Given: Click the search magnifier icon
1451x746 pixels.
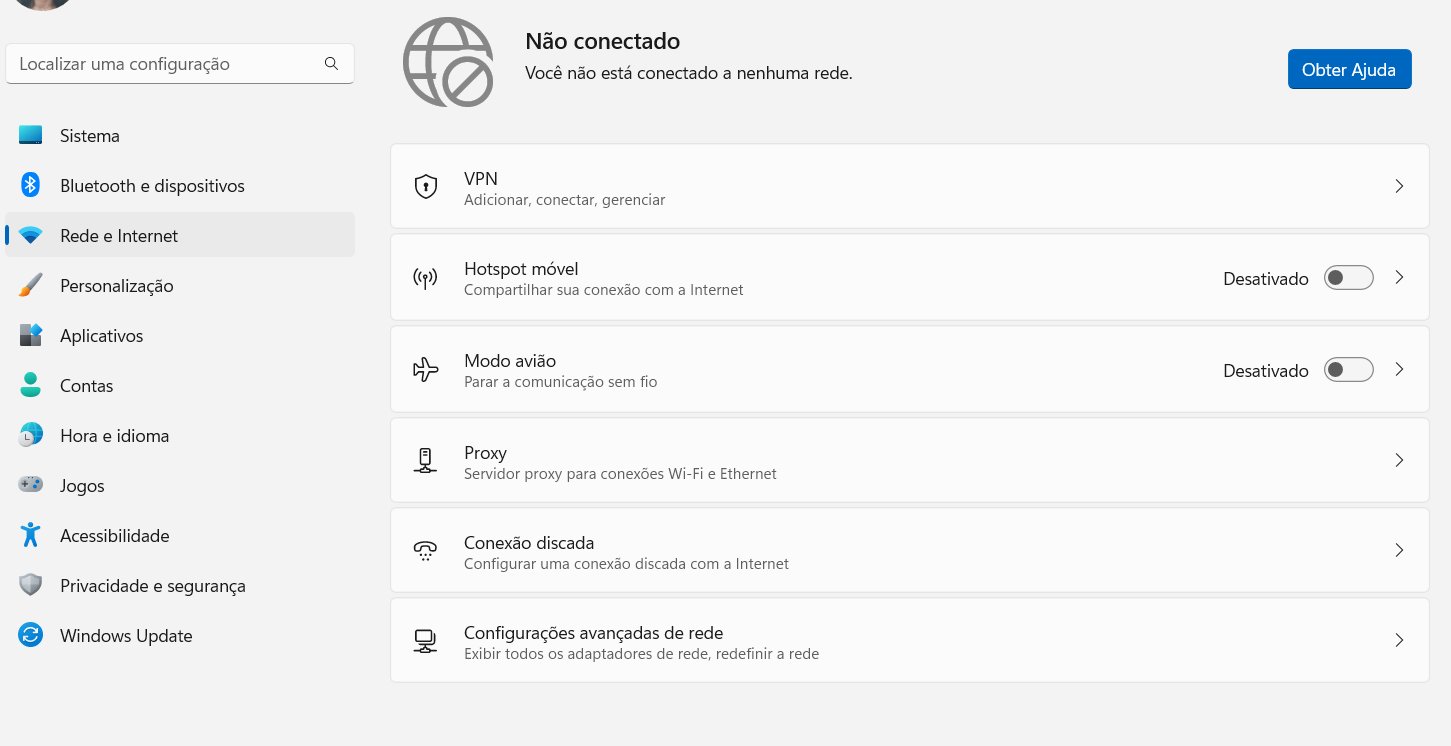Looking at the screenshot, I should click(331, 63).
